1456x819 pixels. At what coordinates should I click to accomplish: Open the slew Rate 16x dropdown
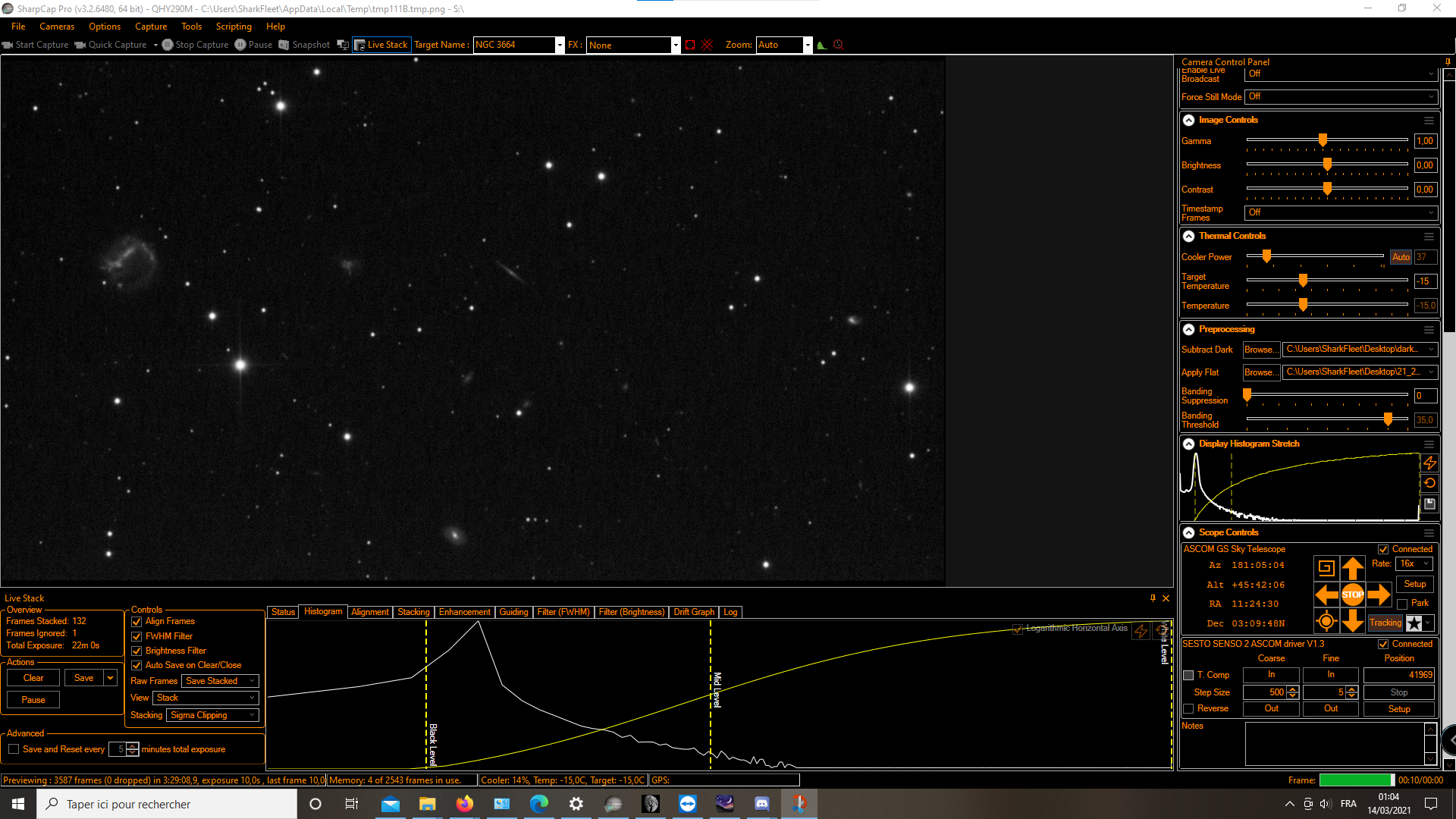1414,563
